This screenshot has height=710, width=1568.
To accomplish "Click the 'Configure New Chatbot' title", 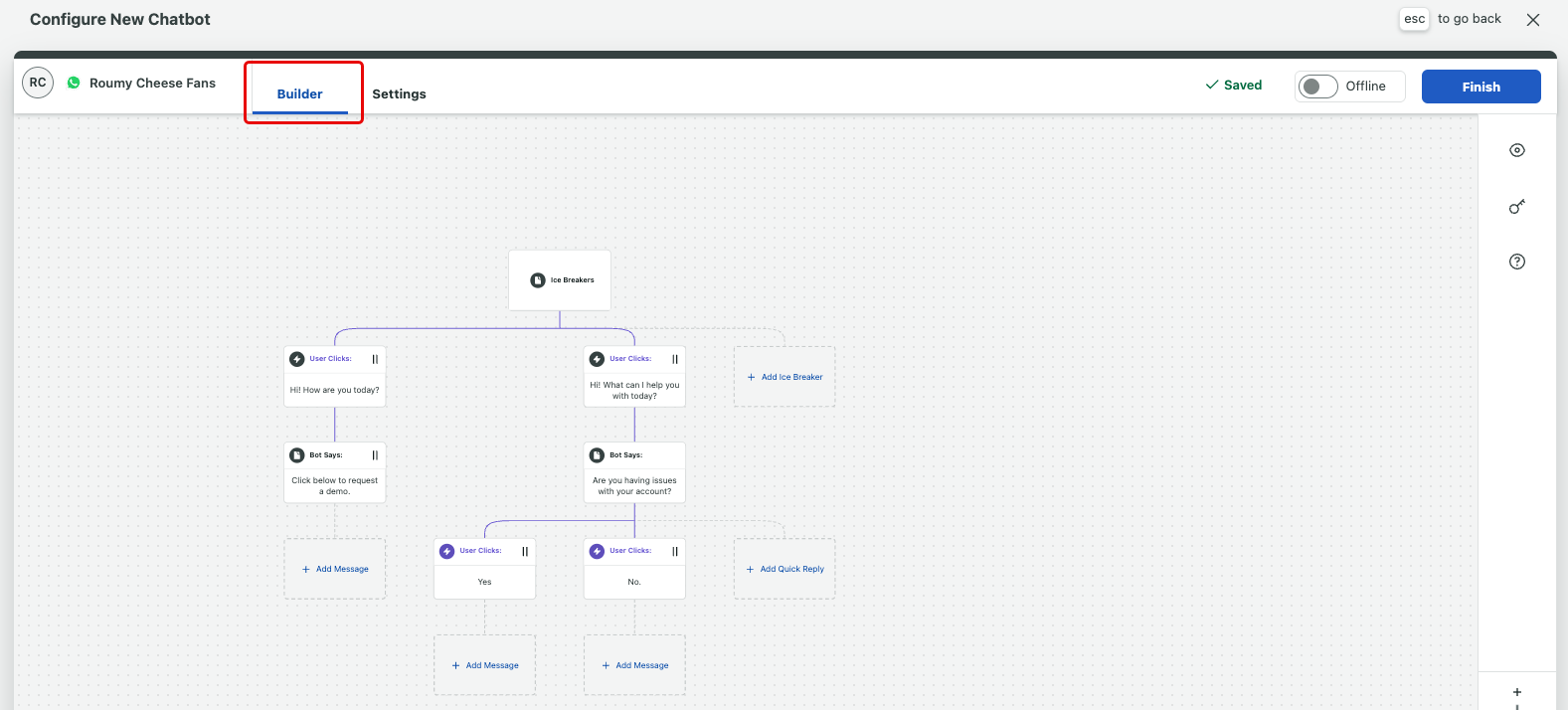I will 120,19.
